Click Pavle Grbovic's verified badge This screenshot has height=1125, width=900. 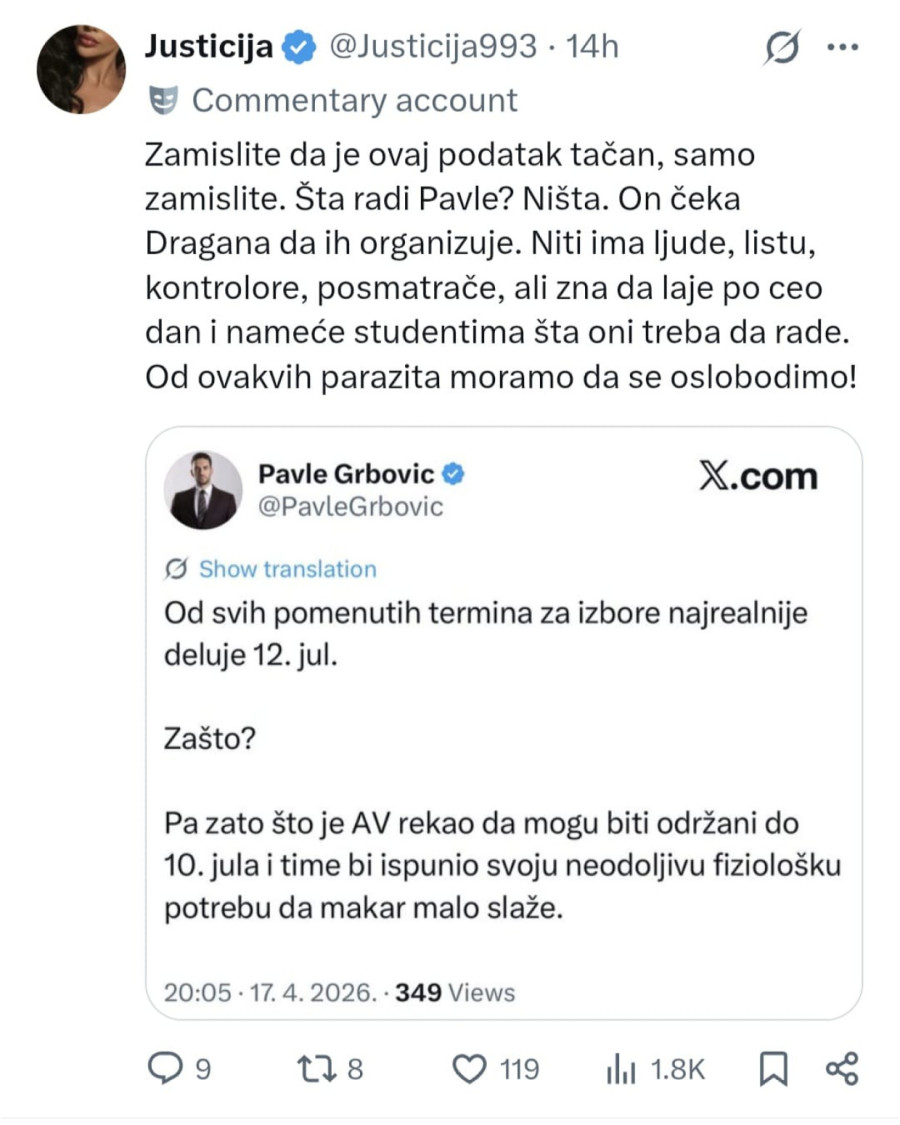point(455,475)
